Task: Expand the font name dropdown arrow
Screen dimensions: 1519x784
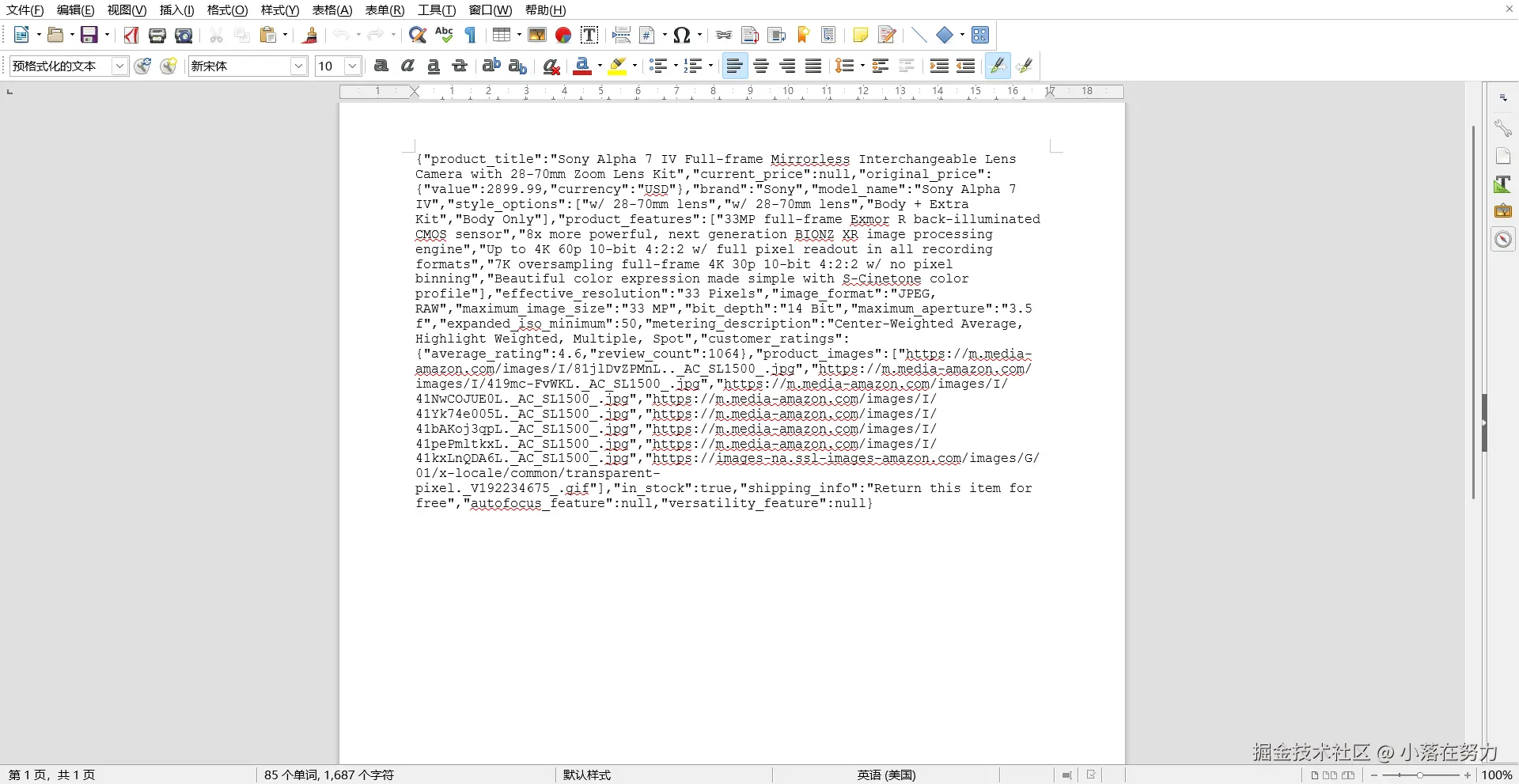Action: pos(299,66)
